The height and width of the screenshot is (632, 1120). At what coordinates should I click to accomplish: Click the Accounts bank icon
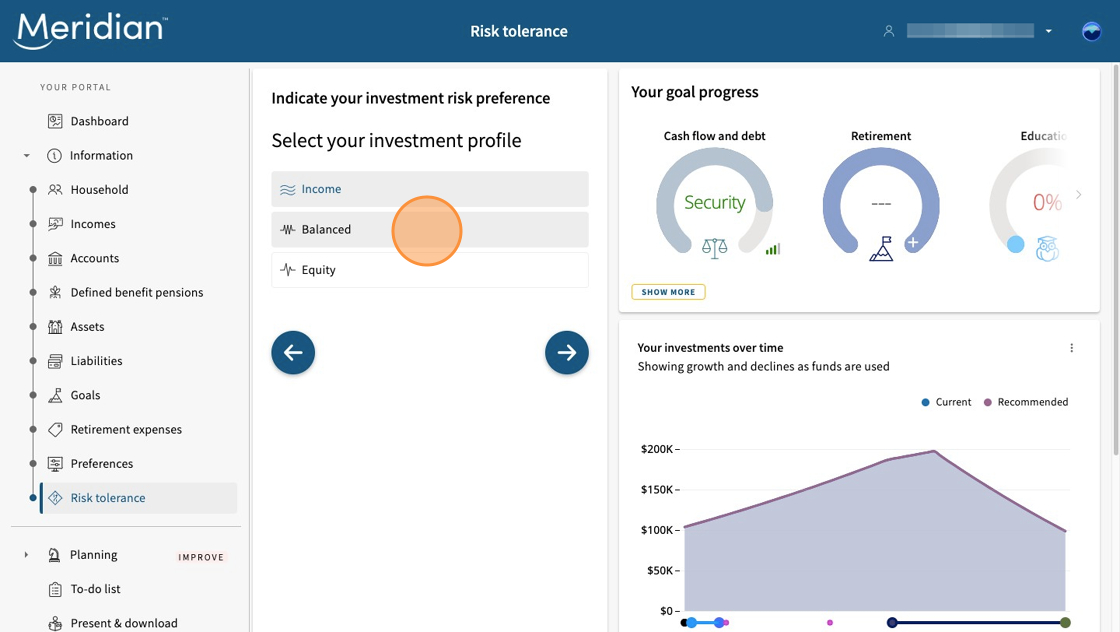[55, 259]
